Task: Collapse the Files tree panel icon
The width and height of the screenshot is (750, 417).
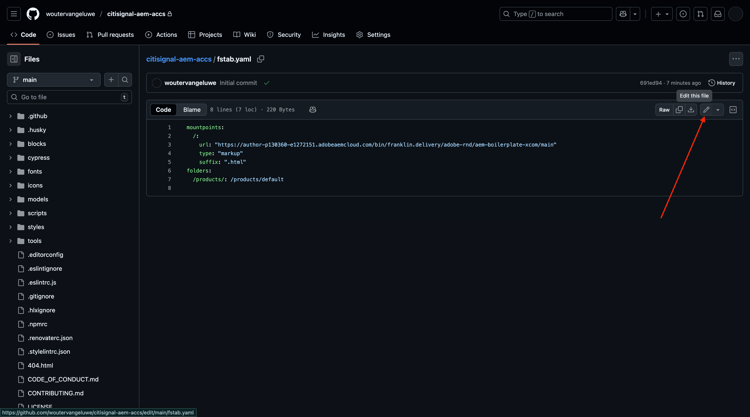Action: point(14,59)
